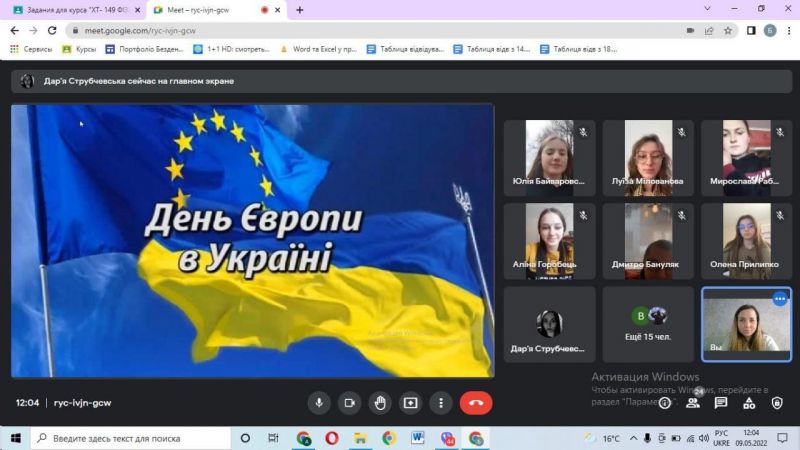
Task: Click camera permission icon in address bar
Action: [x=690, y=31]
